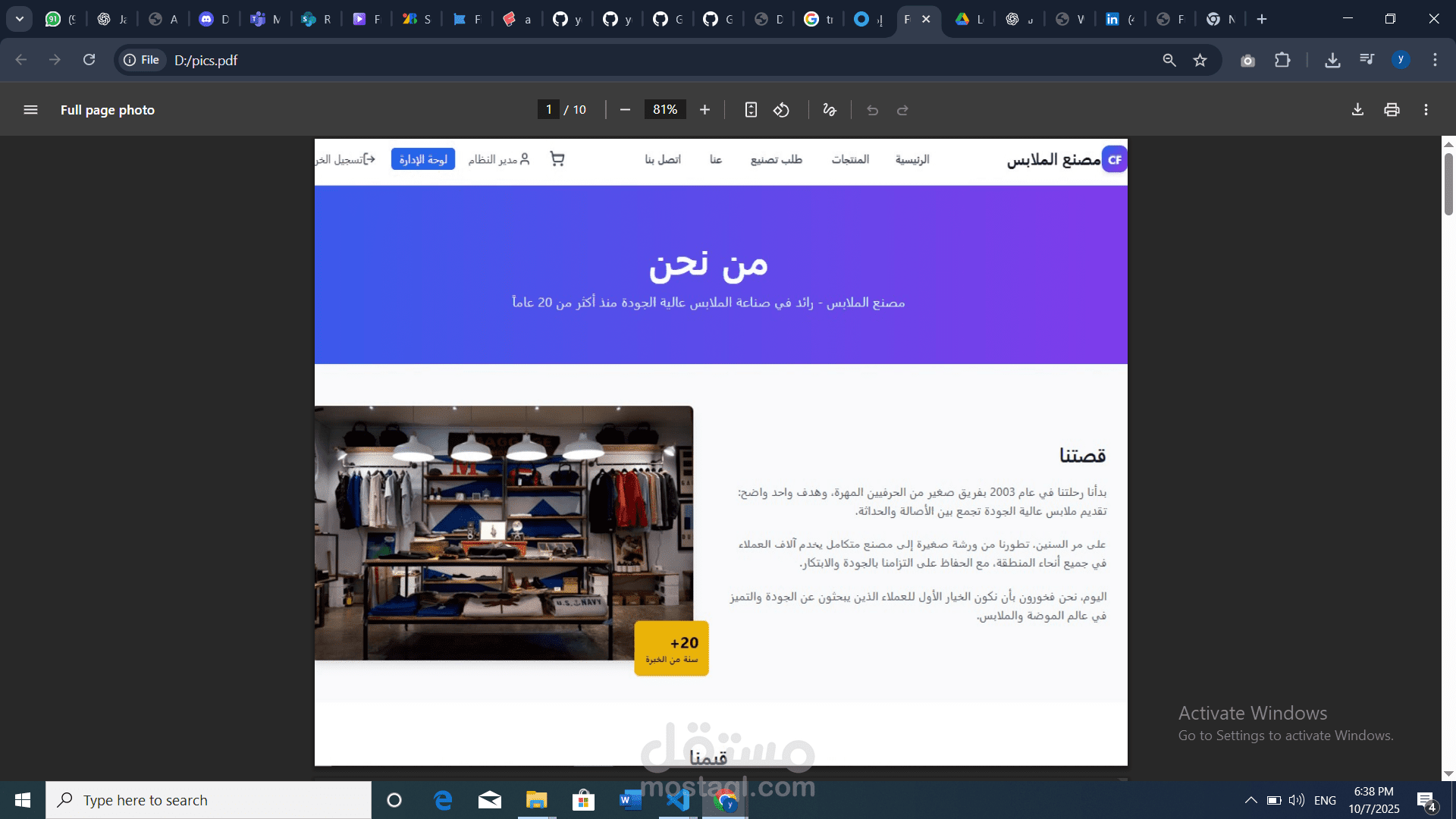1456x819 pixels.
Task: Toggle fit-to-page view mode
Action: 751,109
